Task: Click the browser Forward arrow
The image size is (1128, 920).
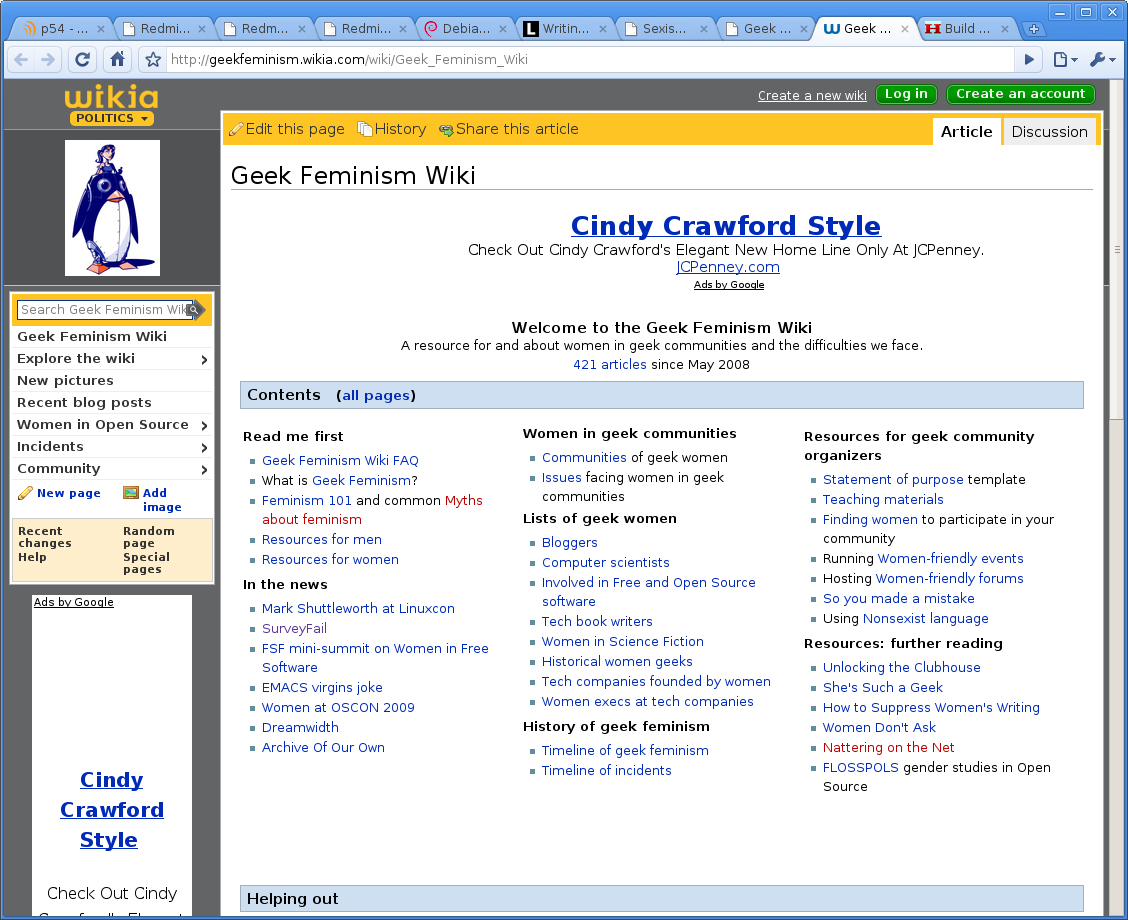Action: 48,60
